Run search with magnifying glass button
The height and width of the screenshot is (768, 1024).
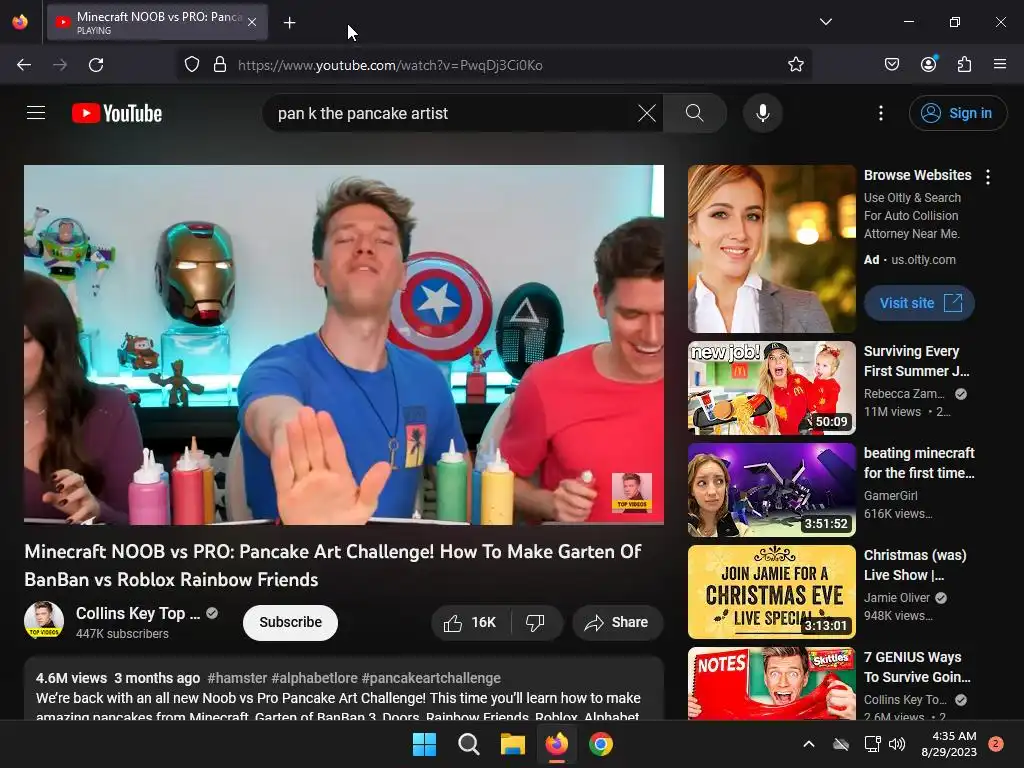pyautogui.click(x=695, y=113)
